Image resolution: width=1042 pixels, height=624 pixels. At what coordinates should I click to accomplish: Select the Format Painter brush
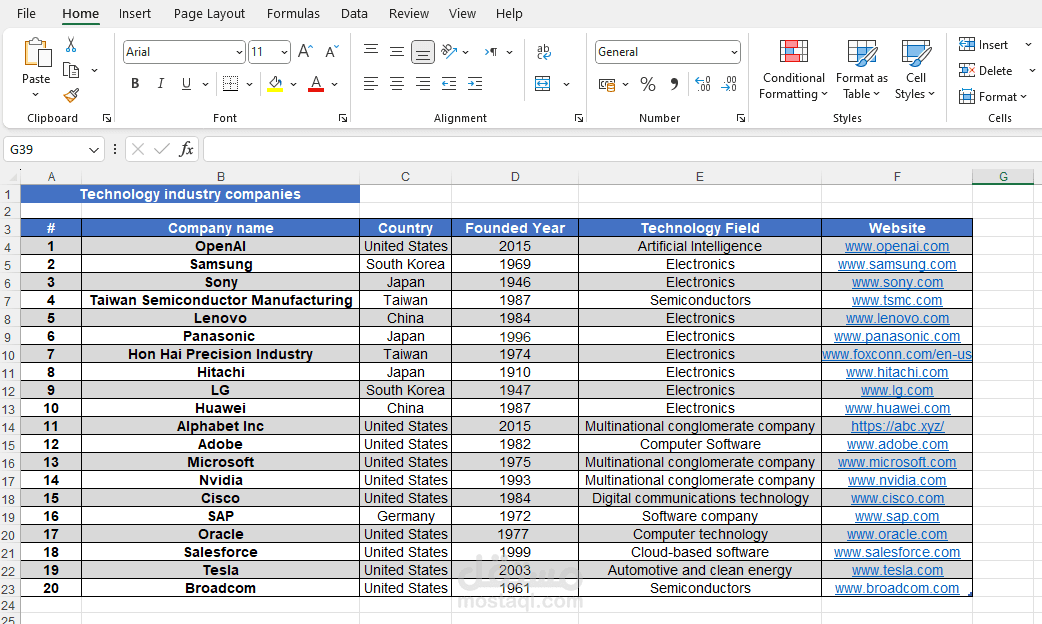(71, 95)
